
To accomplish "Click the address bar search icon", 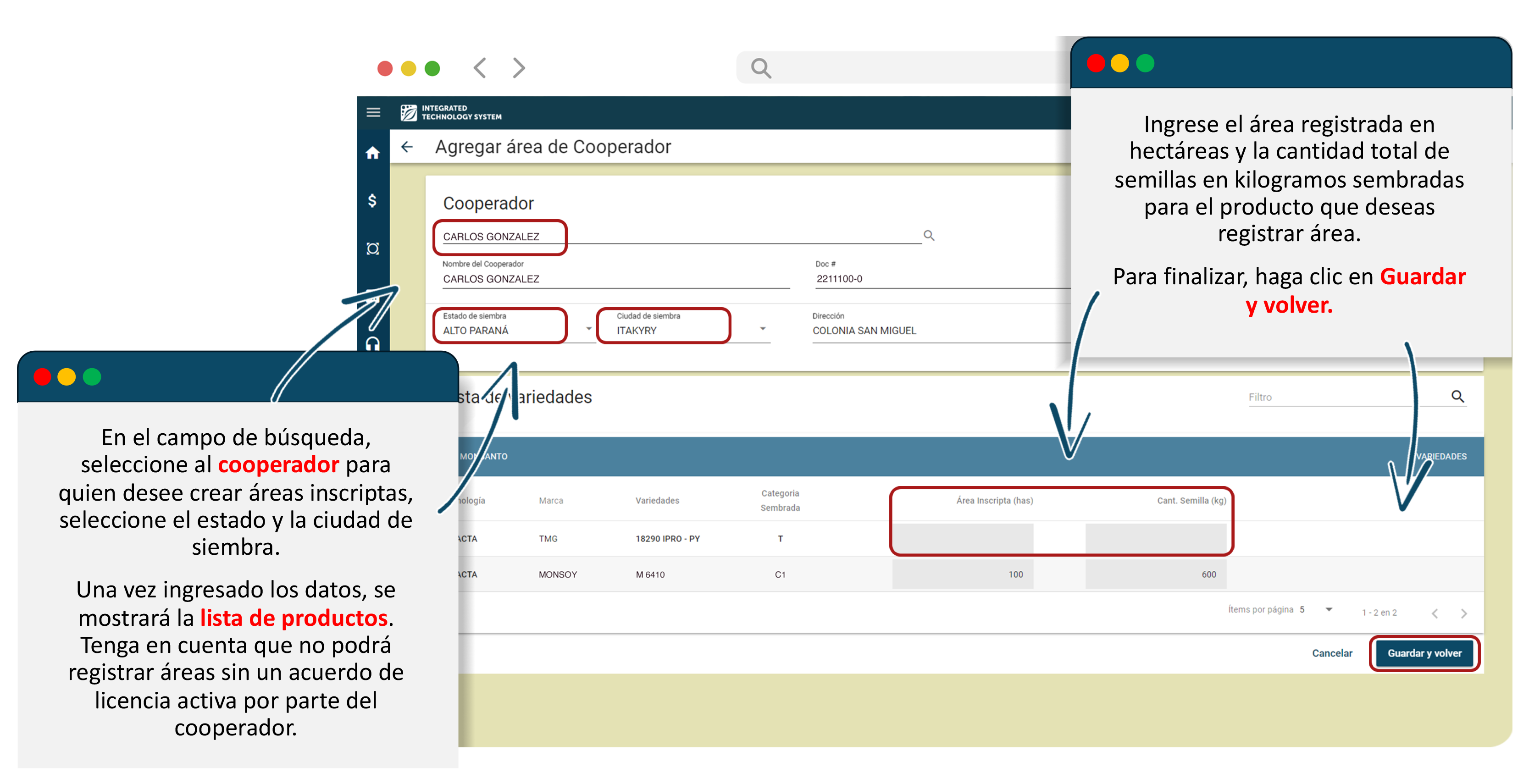I will [x=760, y=68].
